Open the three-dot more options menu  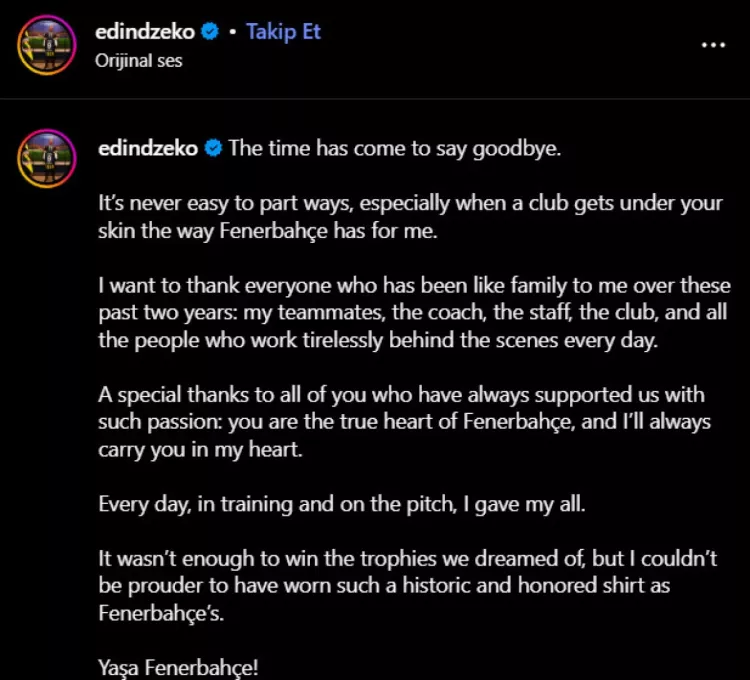point(713,46)
